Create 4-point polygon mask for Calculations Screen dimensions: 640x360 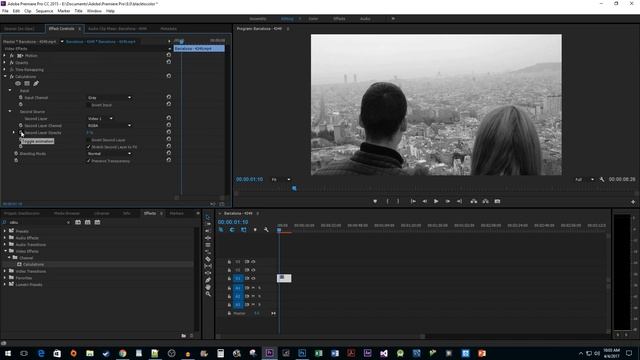(27, 83)
